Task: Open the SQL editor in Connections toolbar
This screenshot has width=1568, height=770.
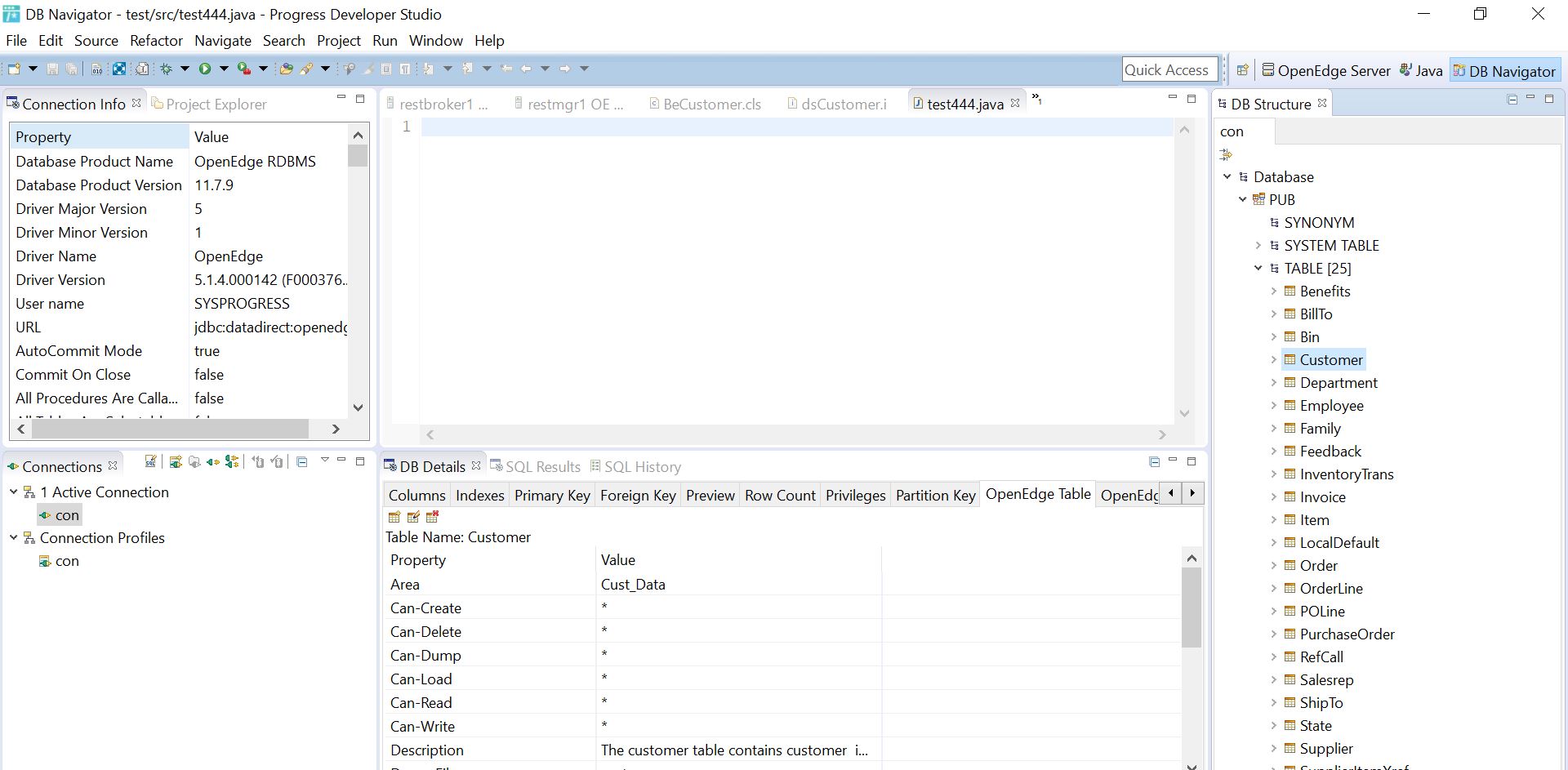Action: click(x=150, y=463)
